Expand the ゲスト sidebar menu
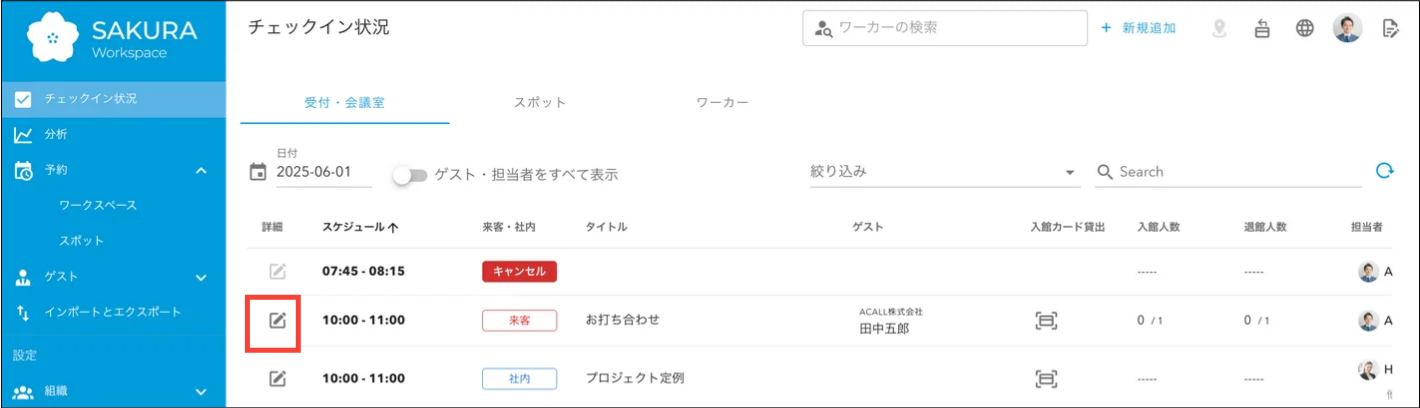The height and width of the screenshot is (408, 1420). pos(201,277)
